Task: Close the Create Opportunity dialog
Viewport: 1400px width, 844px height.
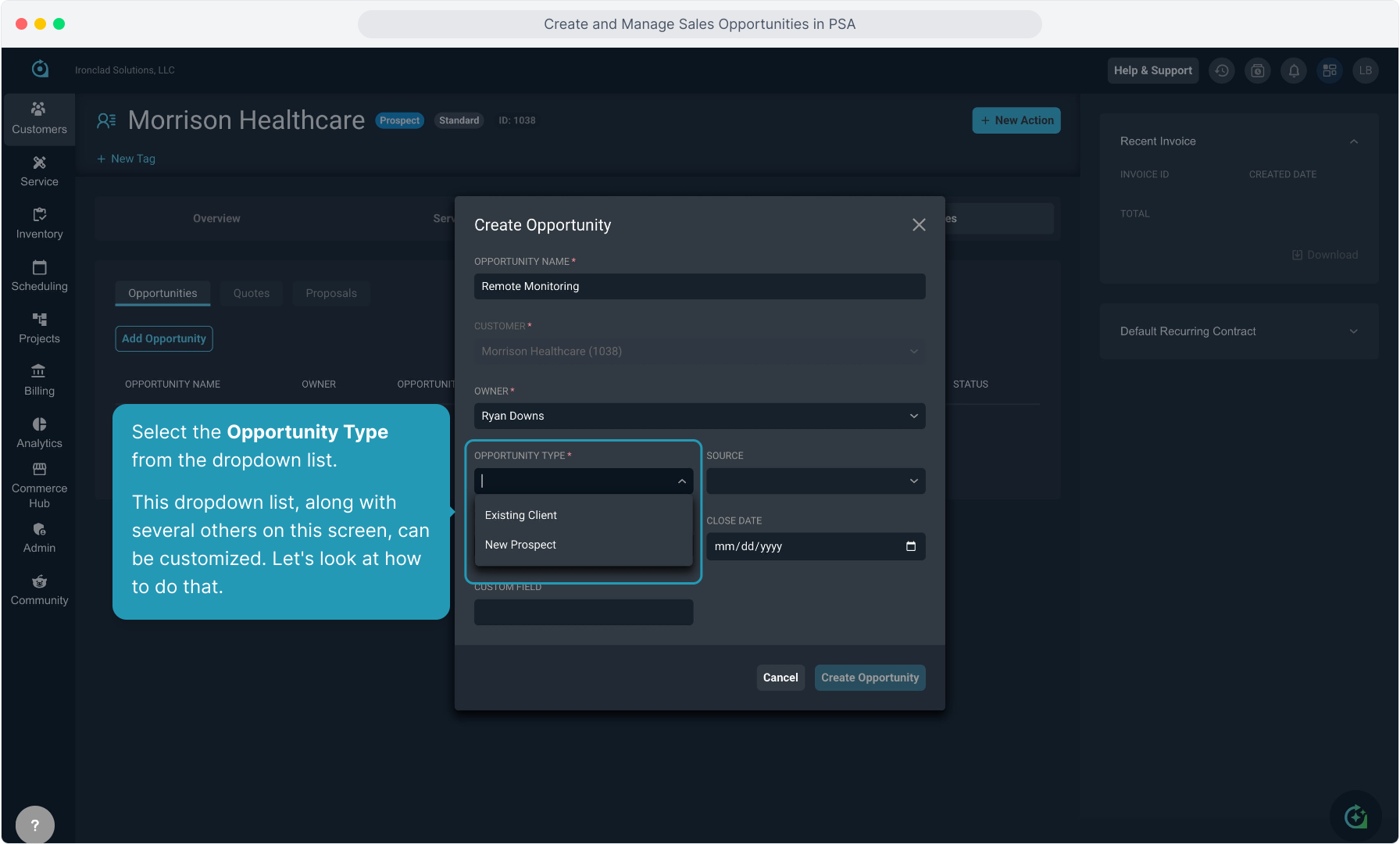Action: click(x=919, y=225)
